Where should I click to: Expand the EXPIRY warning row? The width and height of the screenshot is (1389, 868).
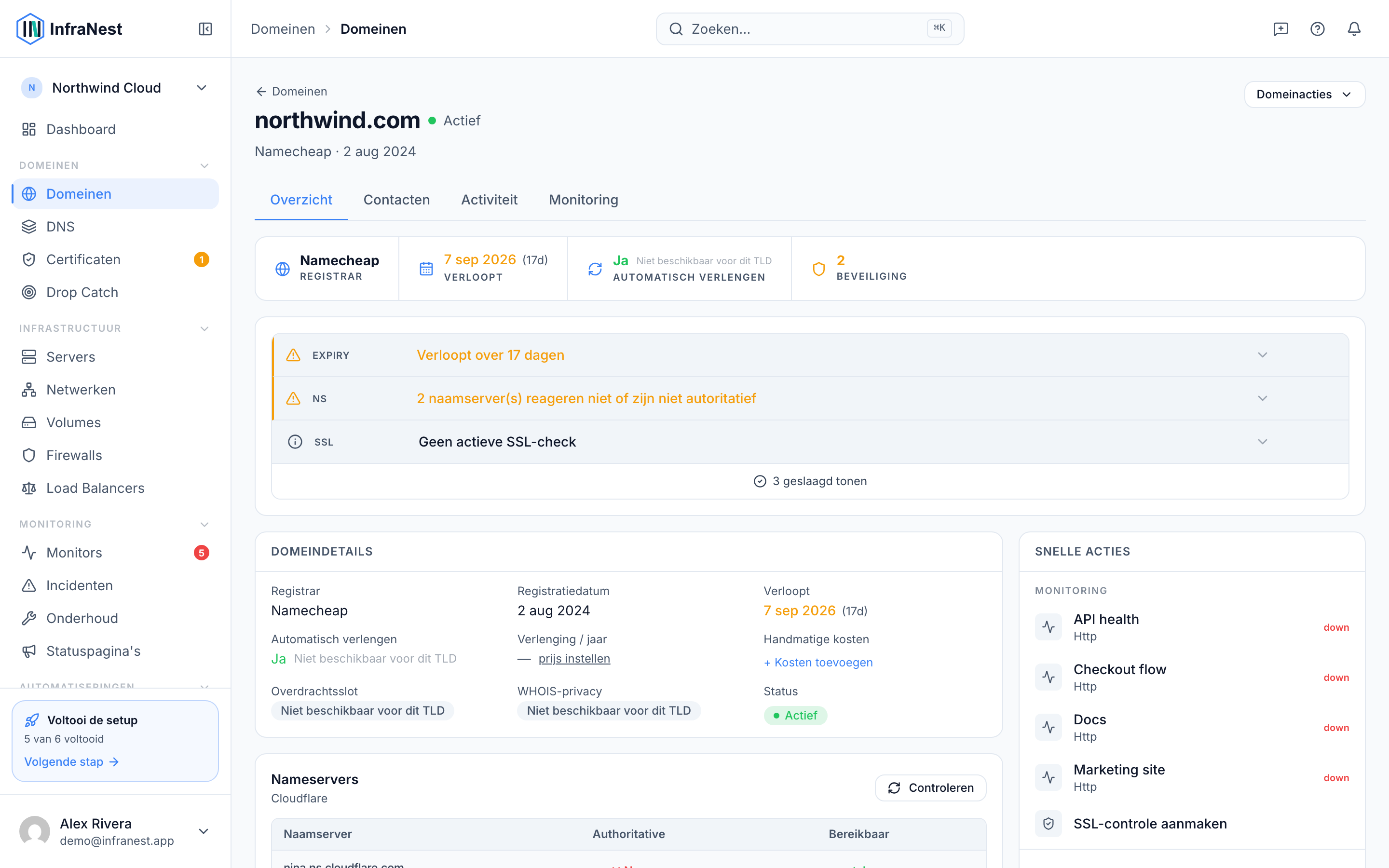[810, 355]
